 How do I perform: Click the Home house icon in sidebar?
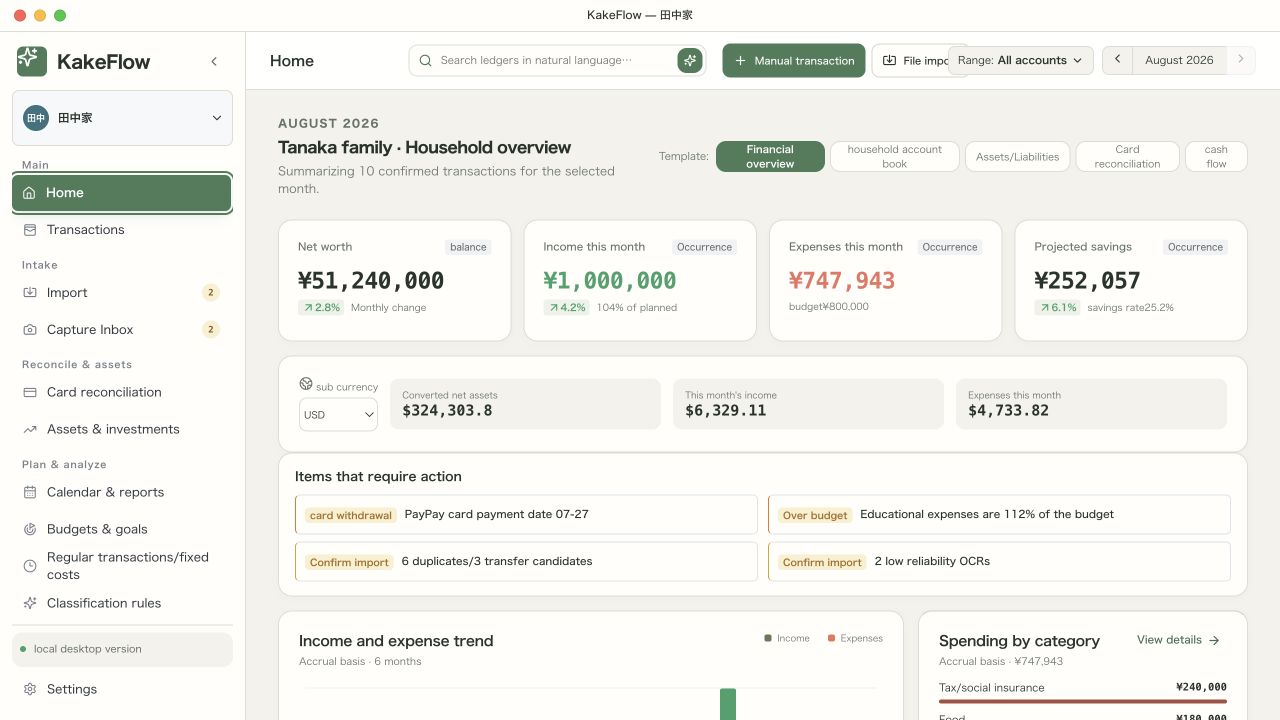29,193
